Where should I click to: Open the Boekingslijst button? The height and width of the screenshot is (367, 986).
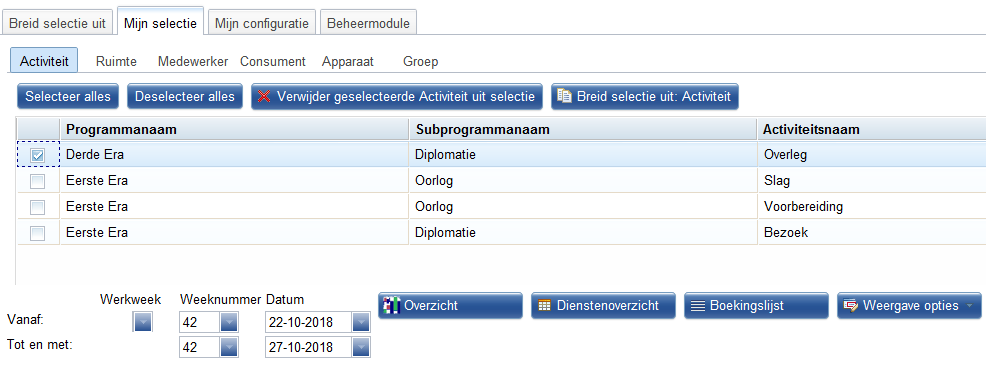pyautogui.click(x=756, y=306)
